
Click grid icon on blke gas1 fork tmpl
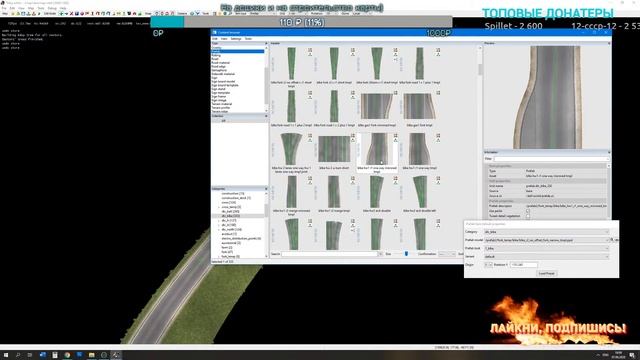pos(438,93)
